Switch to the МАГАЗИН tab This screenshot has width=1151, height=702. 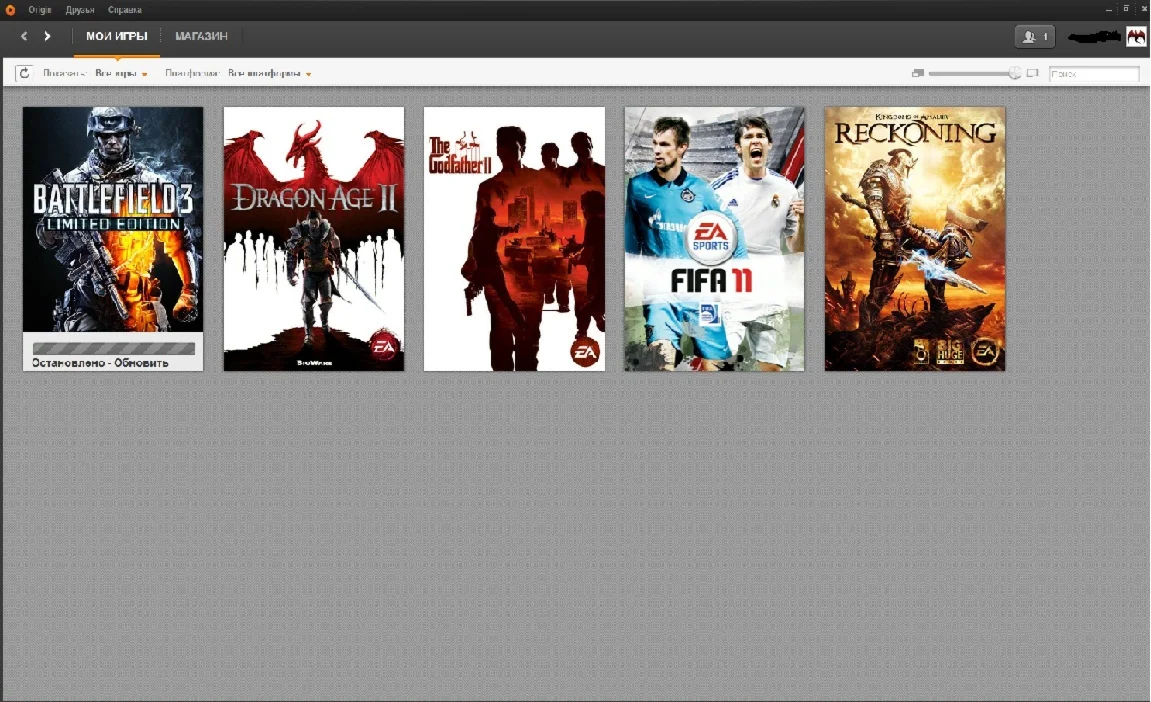pos(201,36)
